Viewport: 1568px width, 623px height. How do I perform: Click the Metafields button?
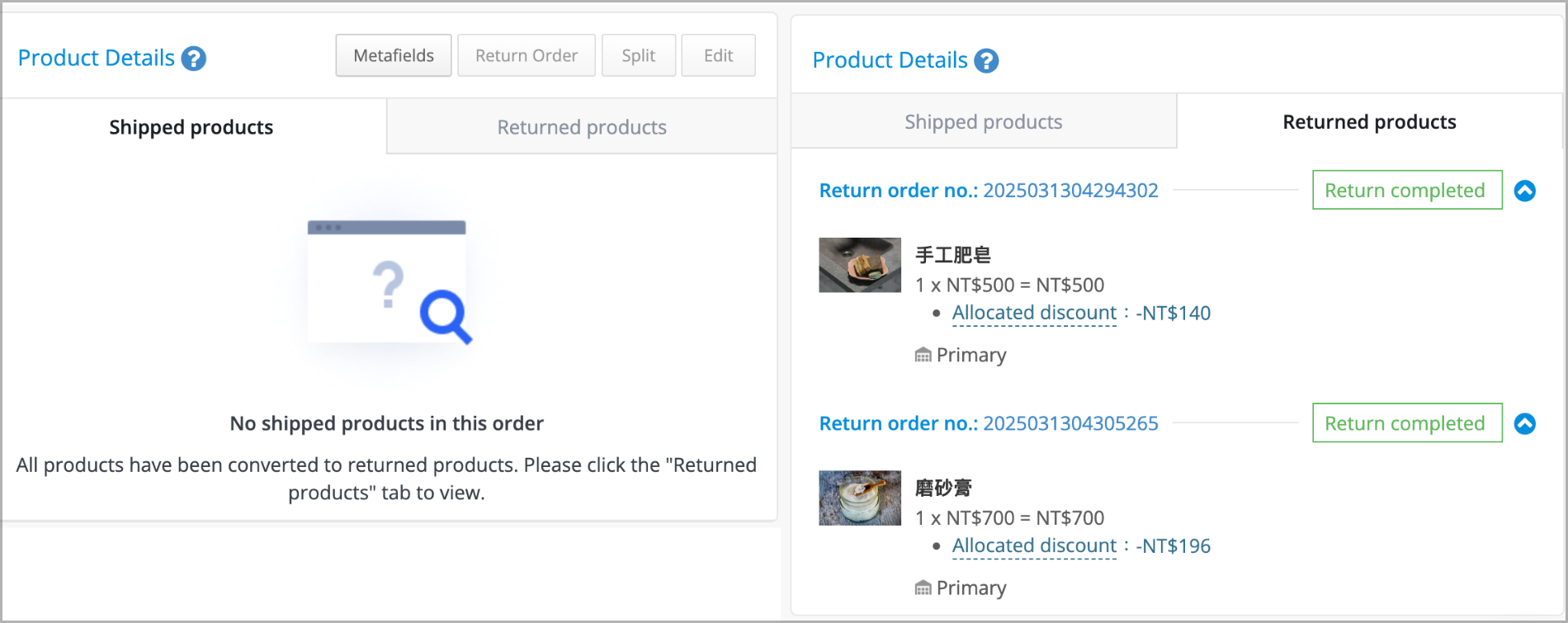click(x=394, y=55)
